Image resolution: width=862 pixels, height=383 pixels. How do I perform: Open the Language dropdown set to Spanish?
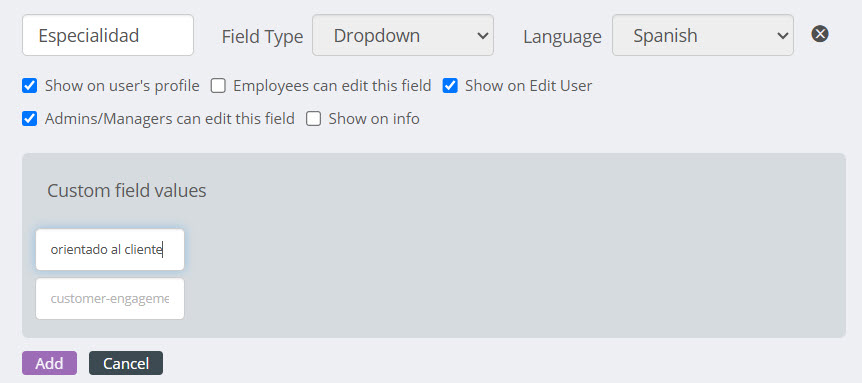coord(703,35)
